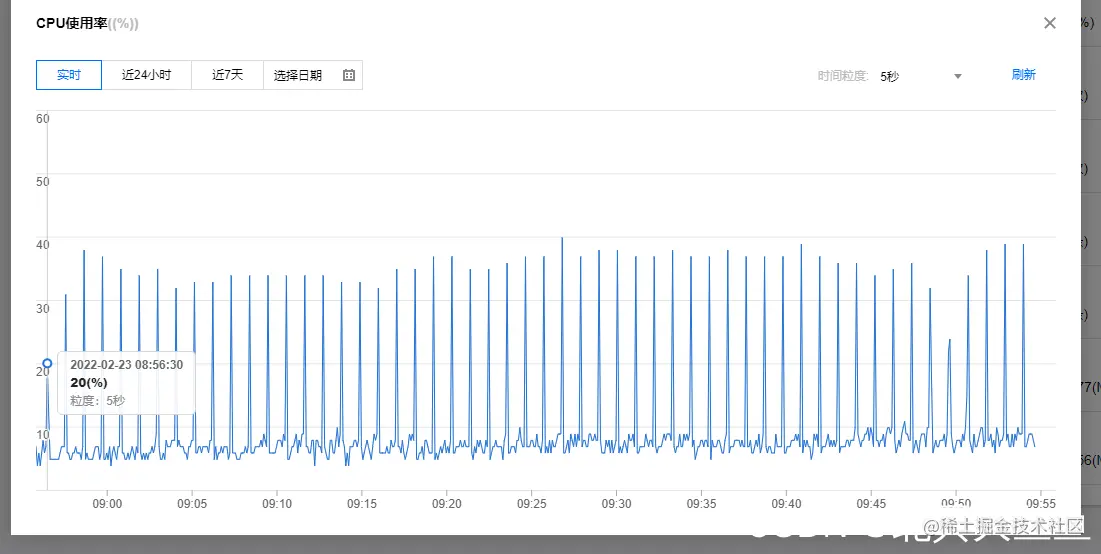Click the highlighted data point marker at 20%
1101x554 pixels.
point(47,364)
